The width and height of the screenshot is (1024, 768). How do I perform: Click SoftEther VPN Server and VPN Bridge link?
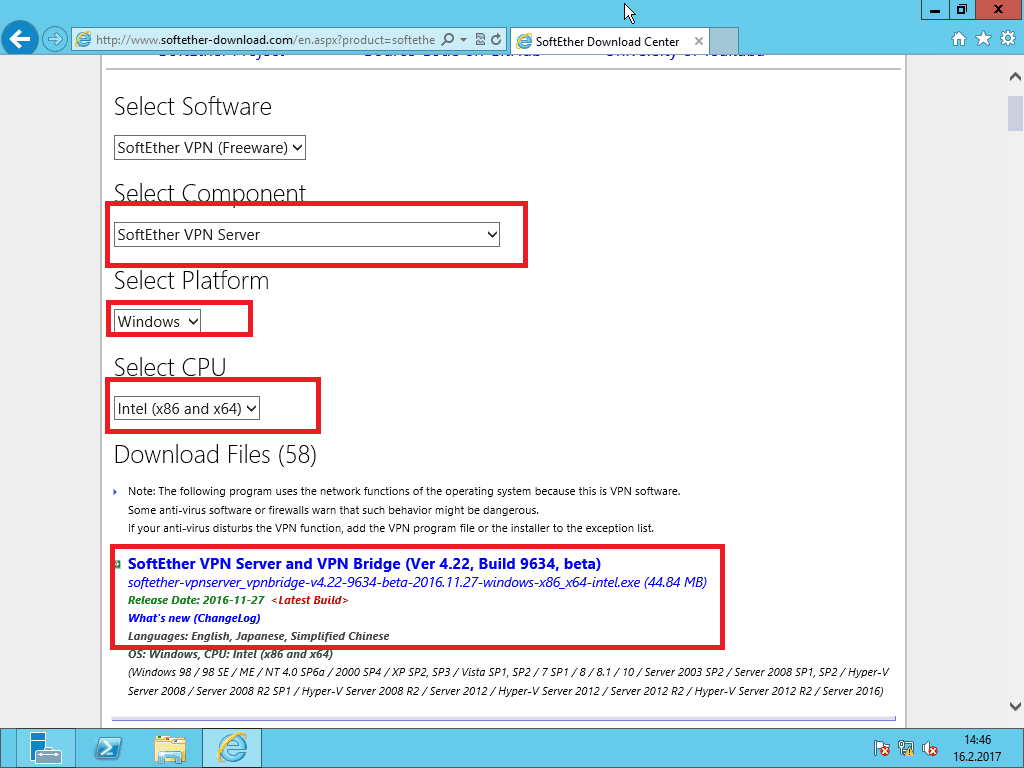point(364,564)
